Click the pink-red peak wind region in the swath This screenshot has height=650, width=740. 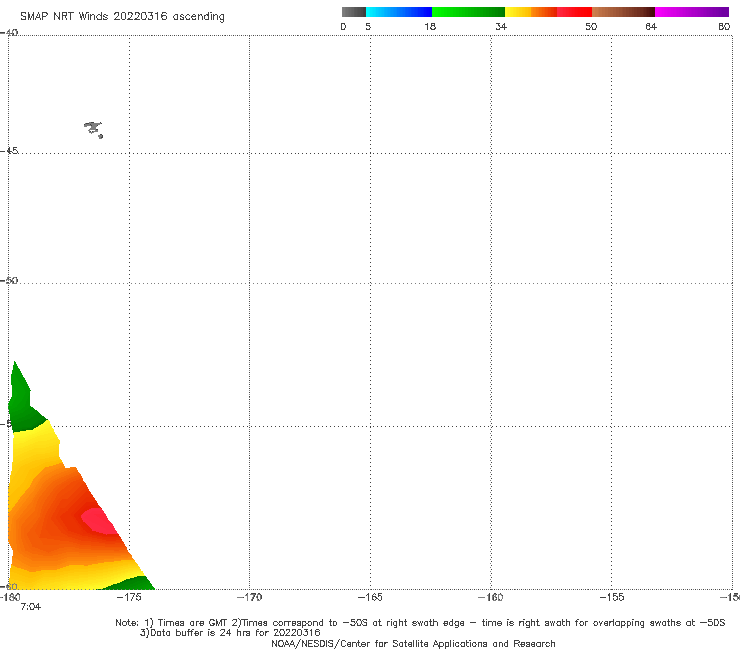[99, 521]
